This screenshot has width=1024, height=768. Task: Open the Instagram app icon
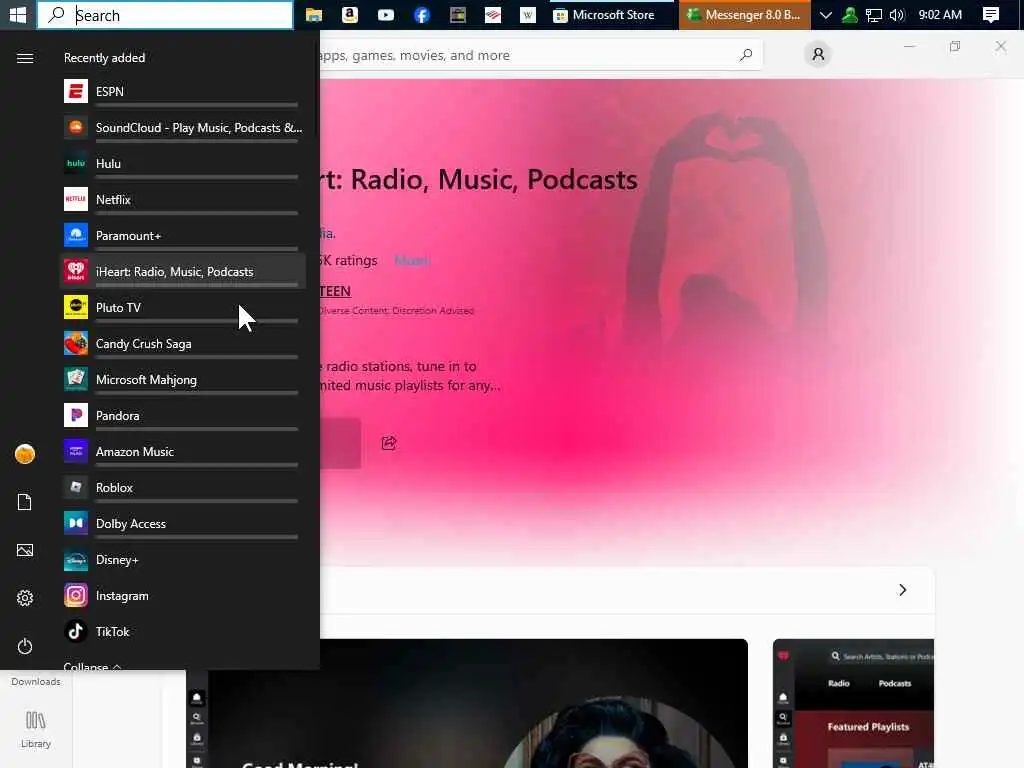tap(76, 596)
